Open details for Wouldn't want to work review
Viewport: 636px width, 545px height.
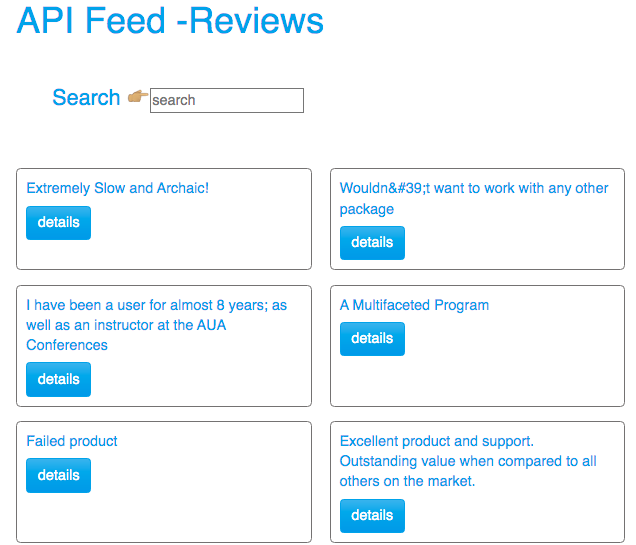372,243
